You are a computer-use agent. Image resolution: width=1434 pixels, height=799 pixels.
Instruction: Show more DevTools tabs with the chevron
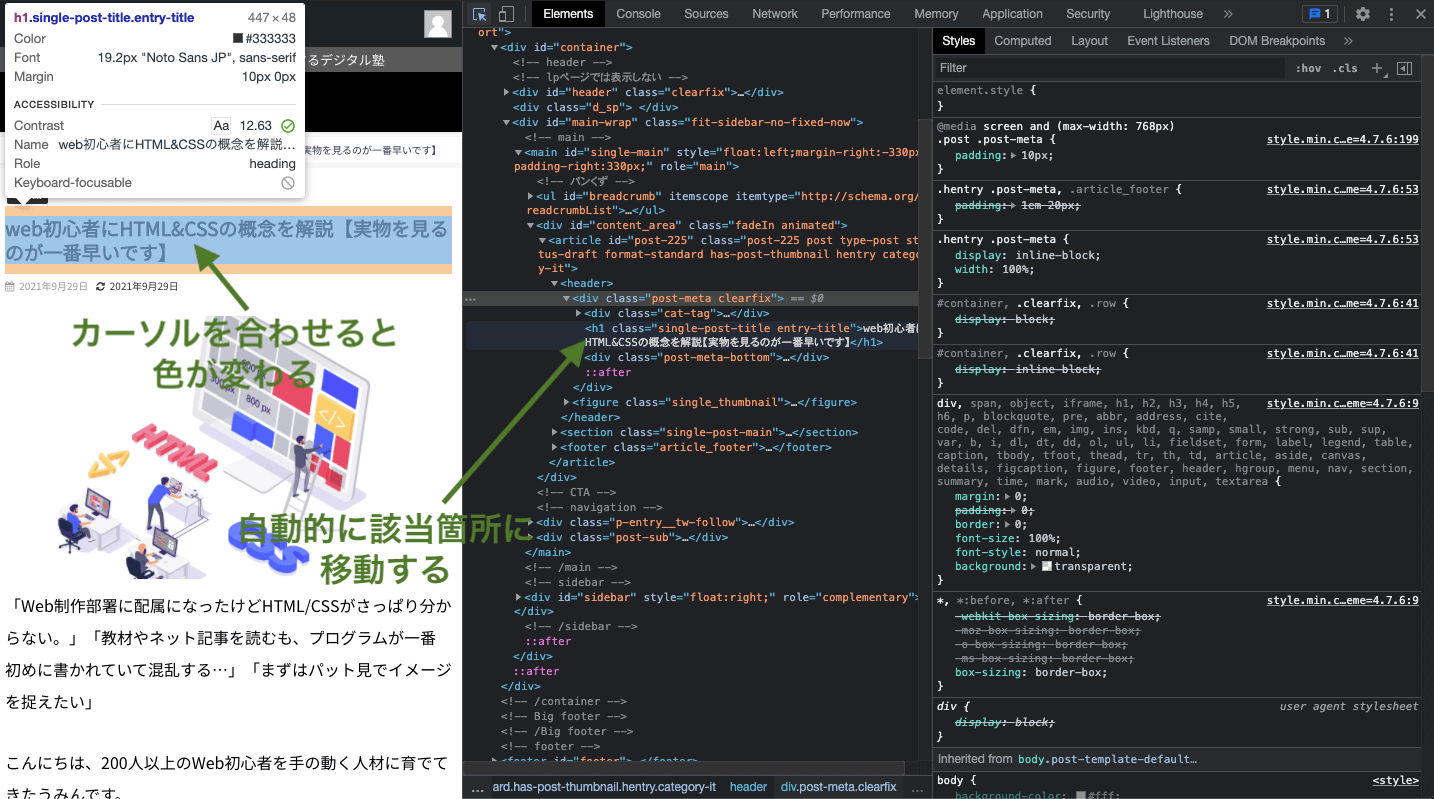(1228, 14)
